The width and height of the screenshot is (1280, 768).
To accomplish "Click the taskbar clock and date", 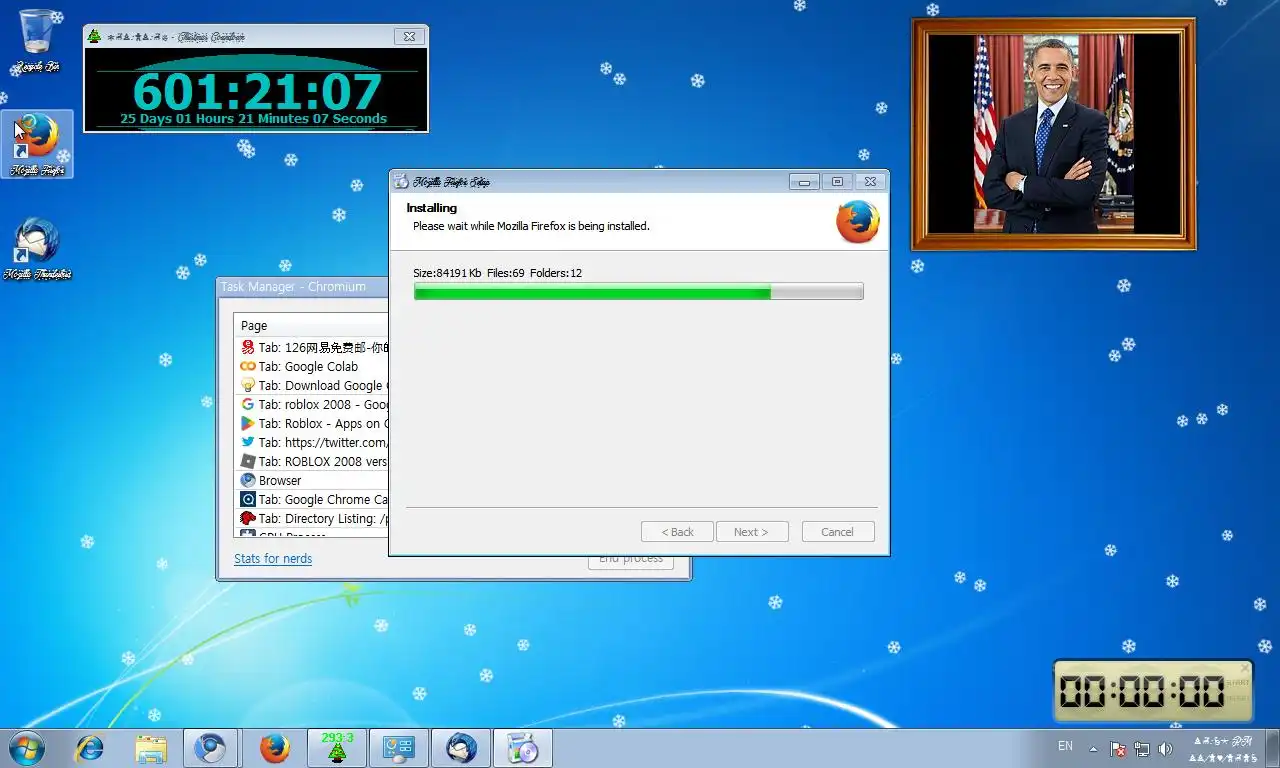I will (1223, 749).
